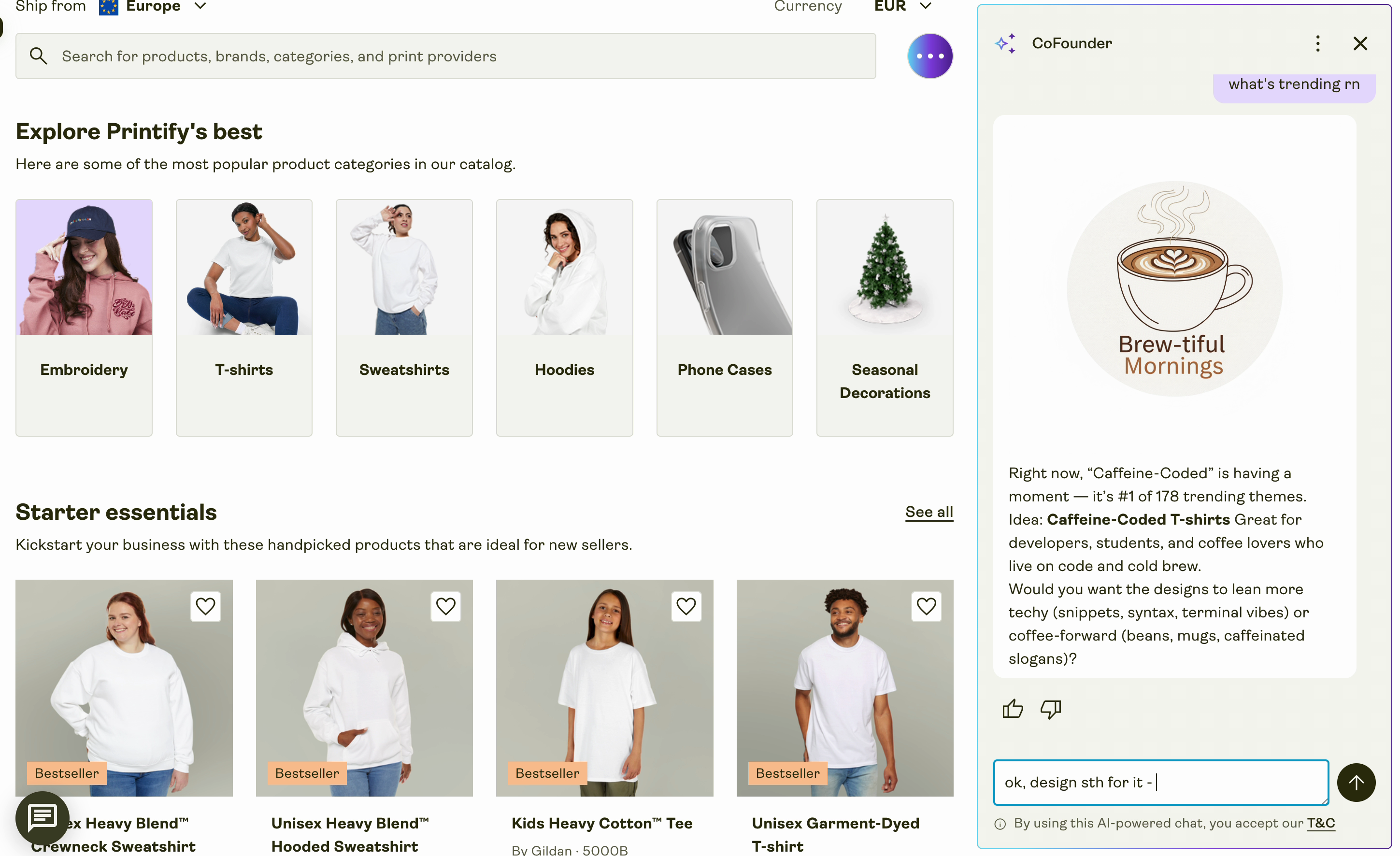Favorite the Kids Heavy Cotton Tee

point(686,606)
